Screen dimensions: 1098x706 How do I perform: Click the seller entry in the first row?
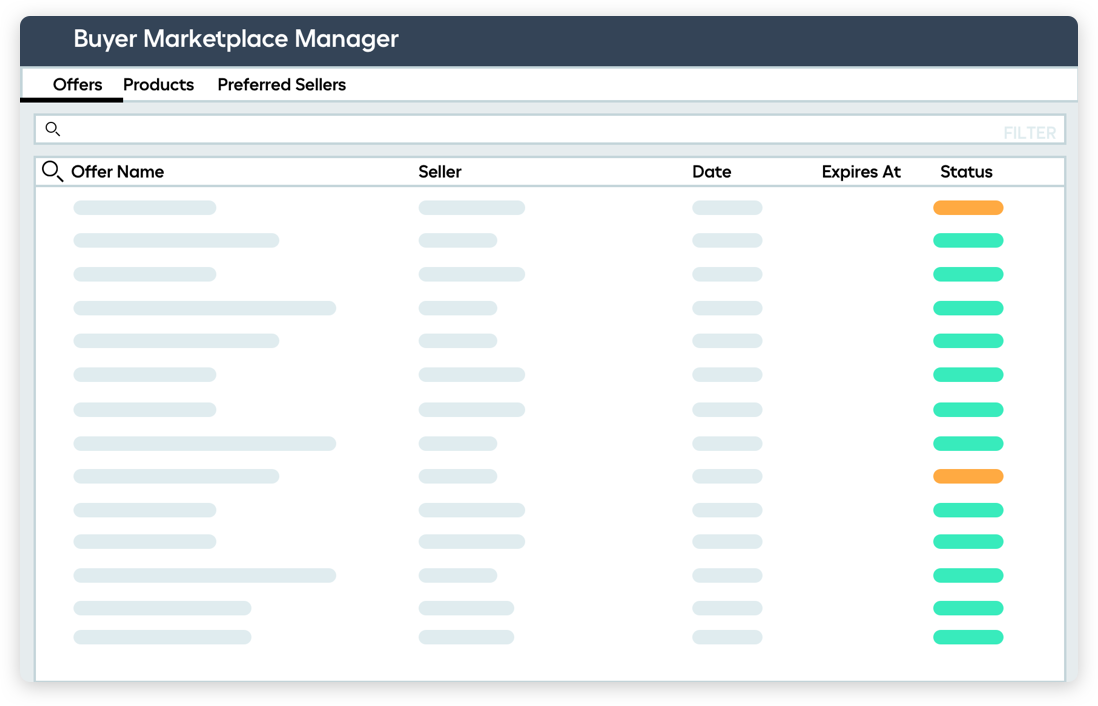[x=471, y=208]
